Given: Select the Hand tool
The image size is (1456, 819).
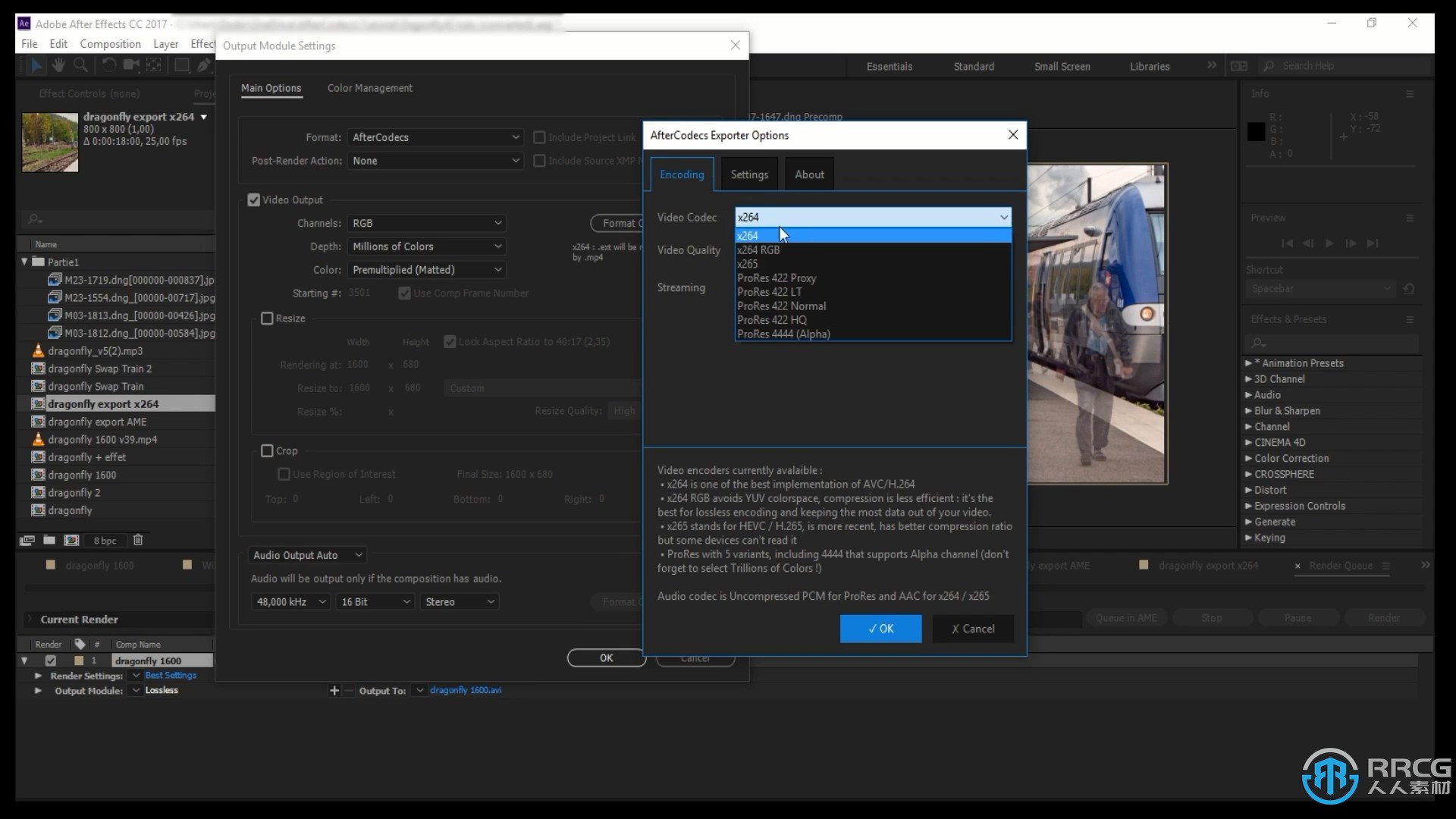Looking at the screenshot, I should tap(58, 65).
